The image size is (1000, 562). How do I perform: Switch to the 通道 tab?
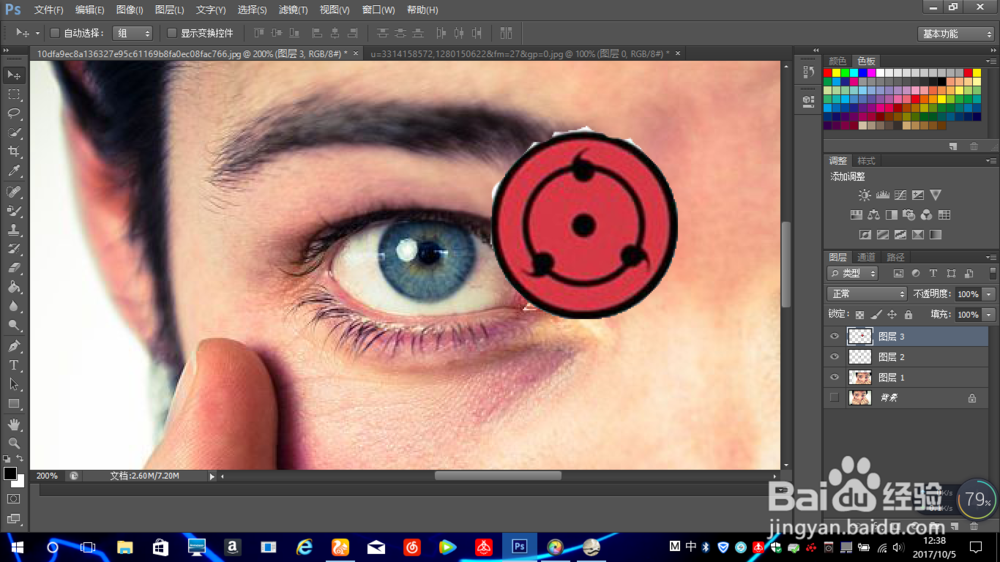coord(865,257)
